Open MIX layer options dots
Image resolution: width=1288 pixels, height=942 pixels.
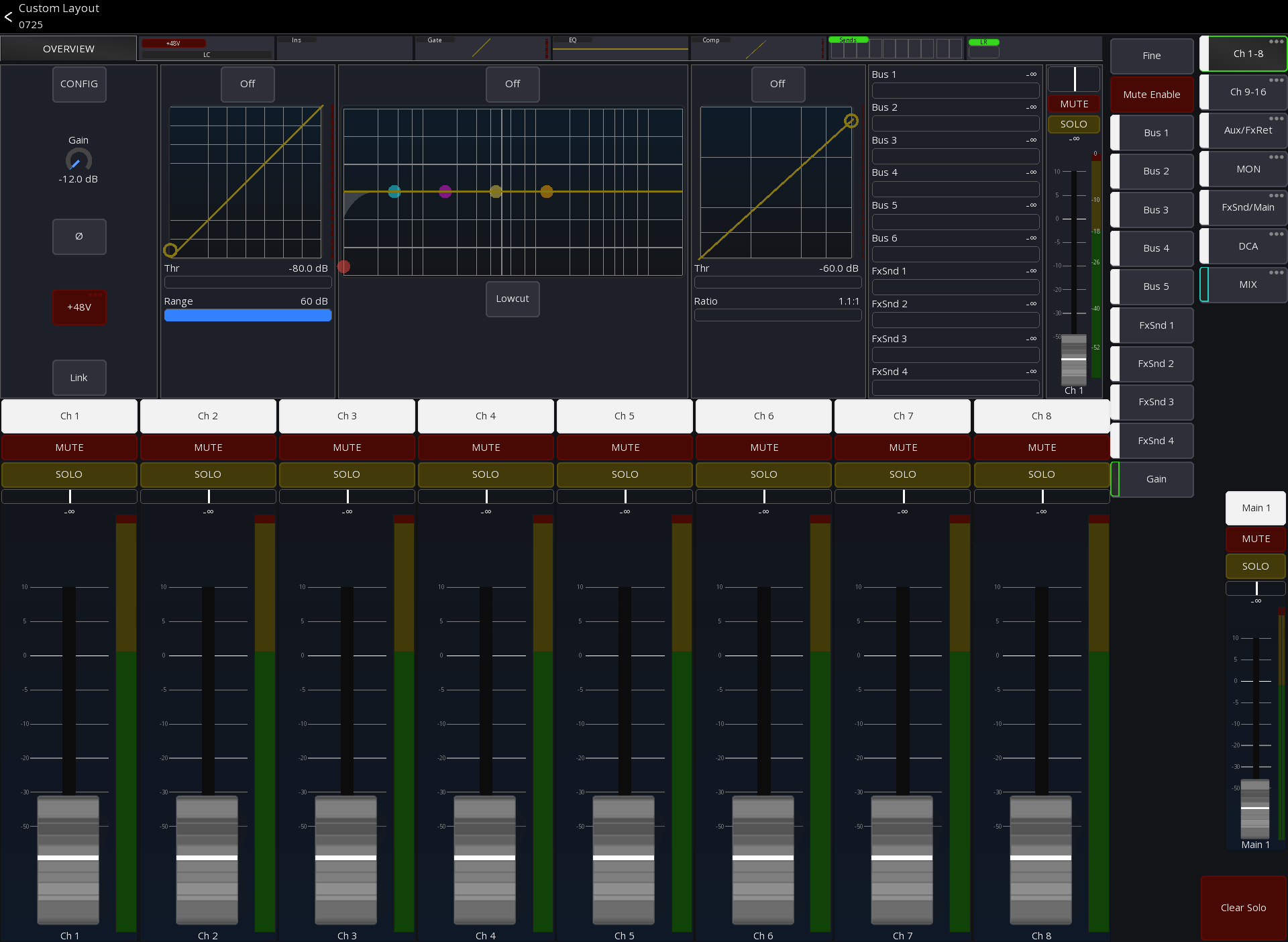tap(1276, 272)
